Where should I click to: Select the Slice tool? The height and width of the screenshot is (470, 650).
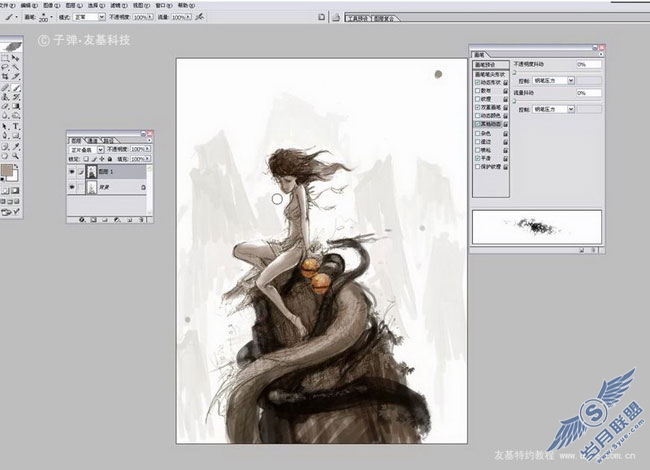coord(16,76)
